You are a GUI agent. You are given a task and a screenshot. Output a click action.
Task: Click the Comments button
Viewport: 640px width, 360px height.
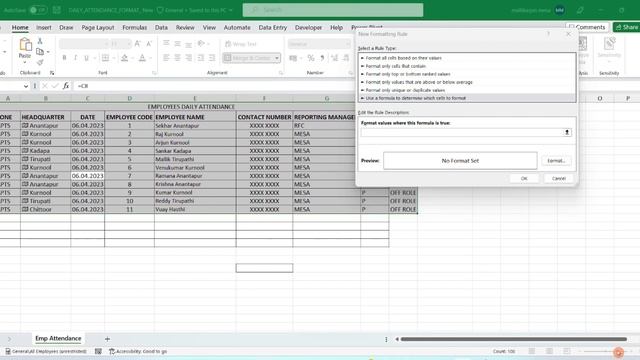coord(587,27)
